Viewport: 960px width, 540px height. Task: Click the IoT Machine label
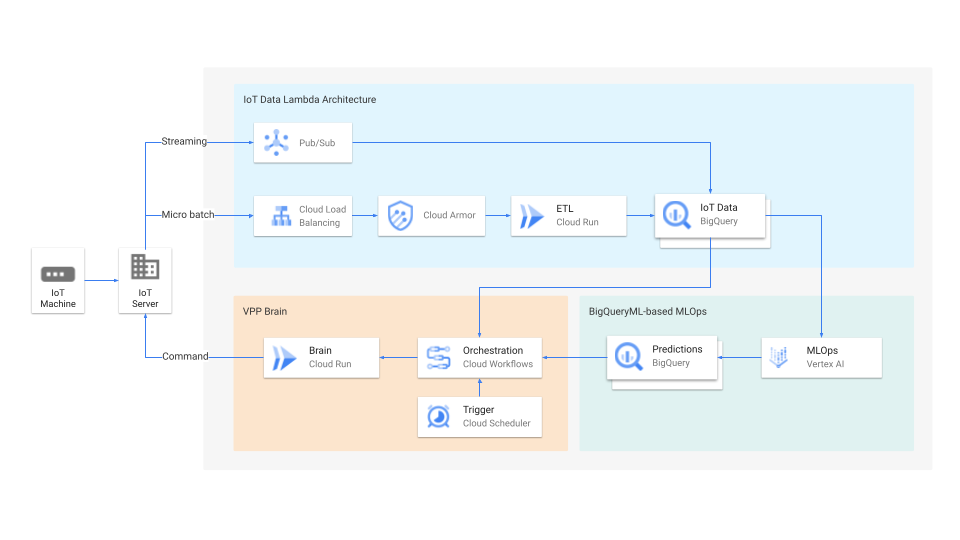58,298
